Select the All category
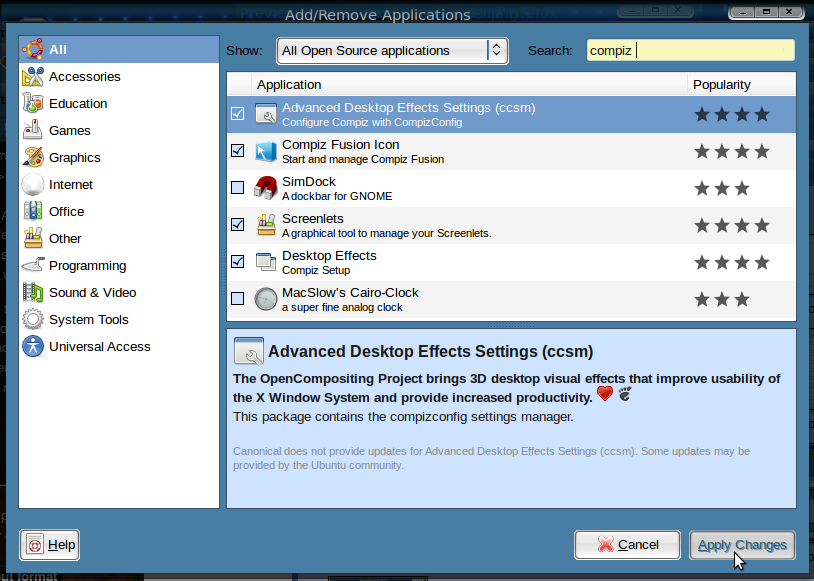Viewport: 814px width, 581px height. tap(119, 49)
